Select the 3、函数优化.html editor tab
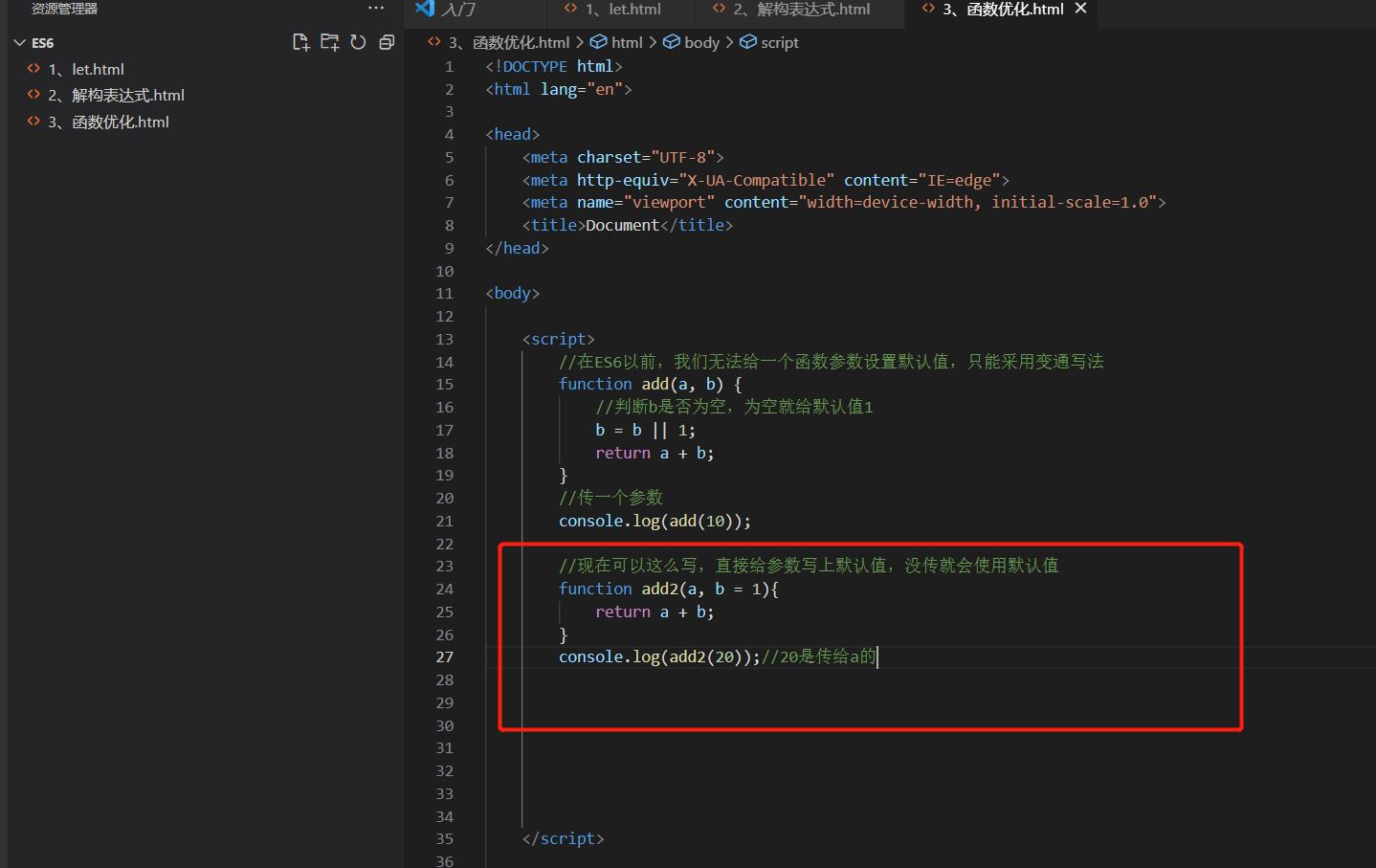This screenshot has height=868, width=1376. coord(1003,10)
